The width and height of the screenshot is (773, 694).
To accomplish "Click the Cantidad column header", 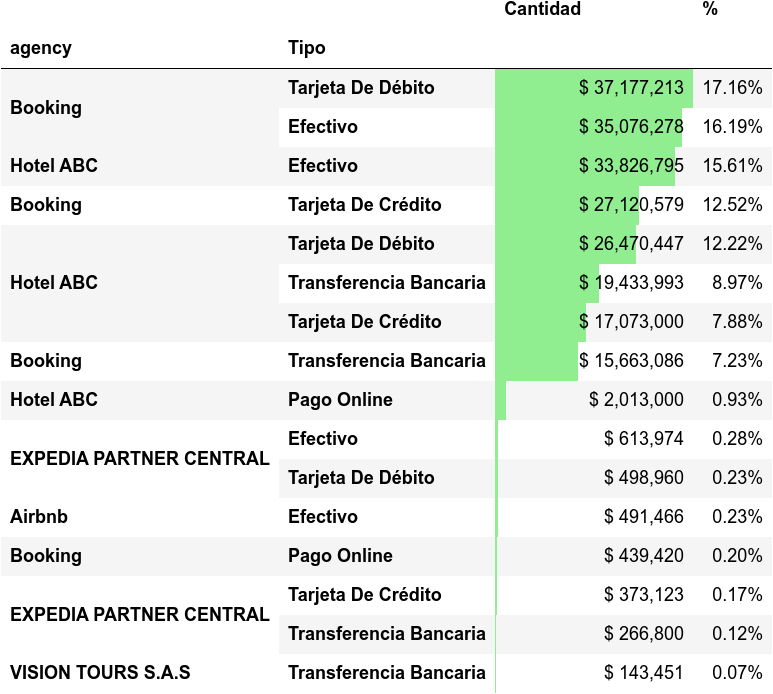I will click(542, 9).
